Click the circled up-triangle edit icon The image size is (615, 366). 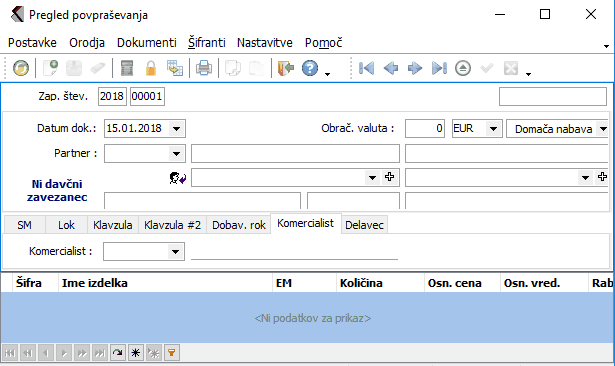pos(463,68)
